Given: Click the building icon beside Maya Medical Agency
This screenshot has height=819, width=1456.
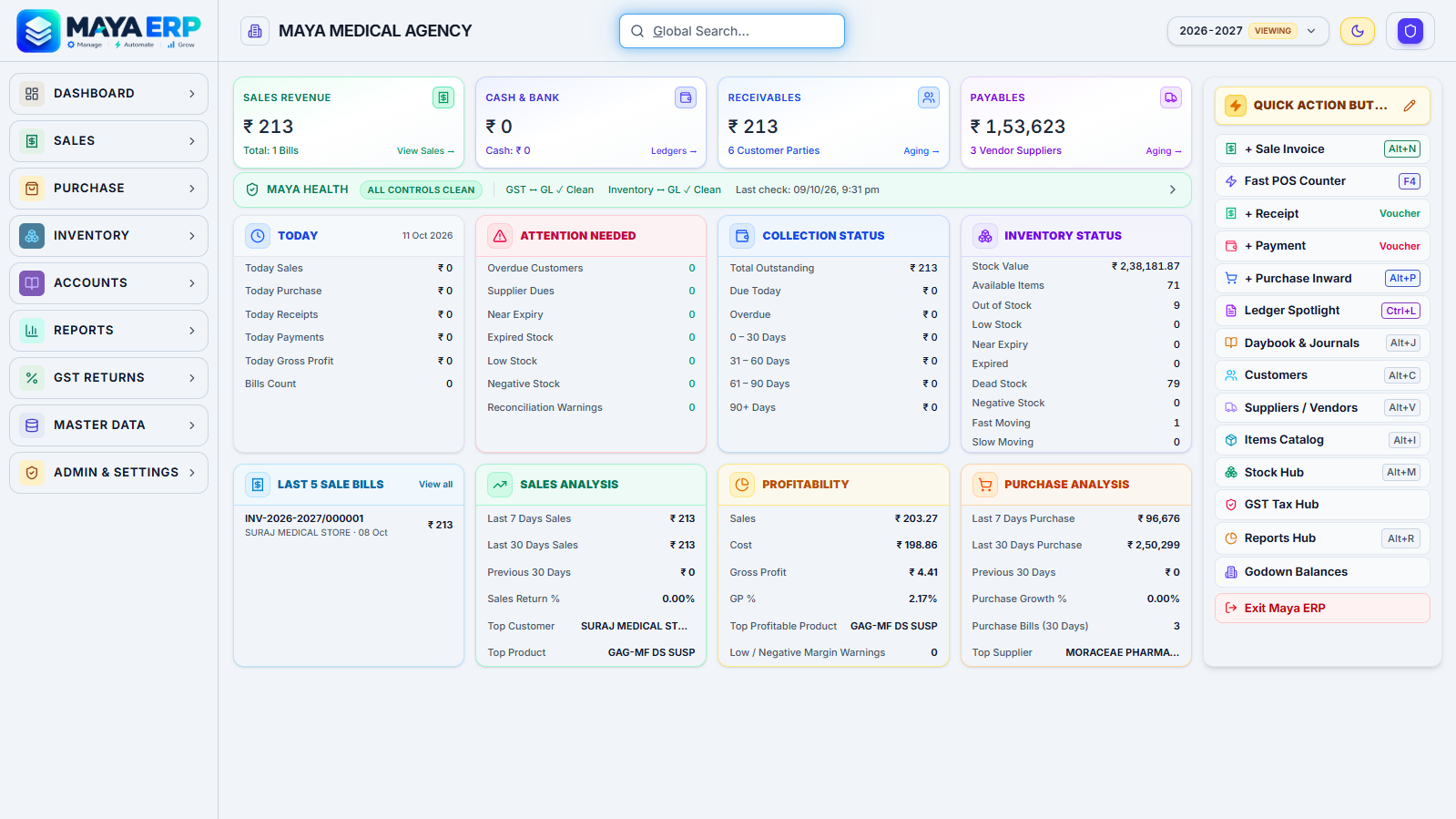Looking at the screenshot, I should 255,31.
